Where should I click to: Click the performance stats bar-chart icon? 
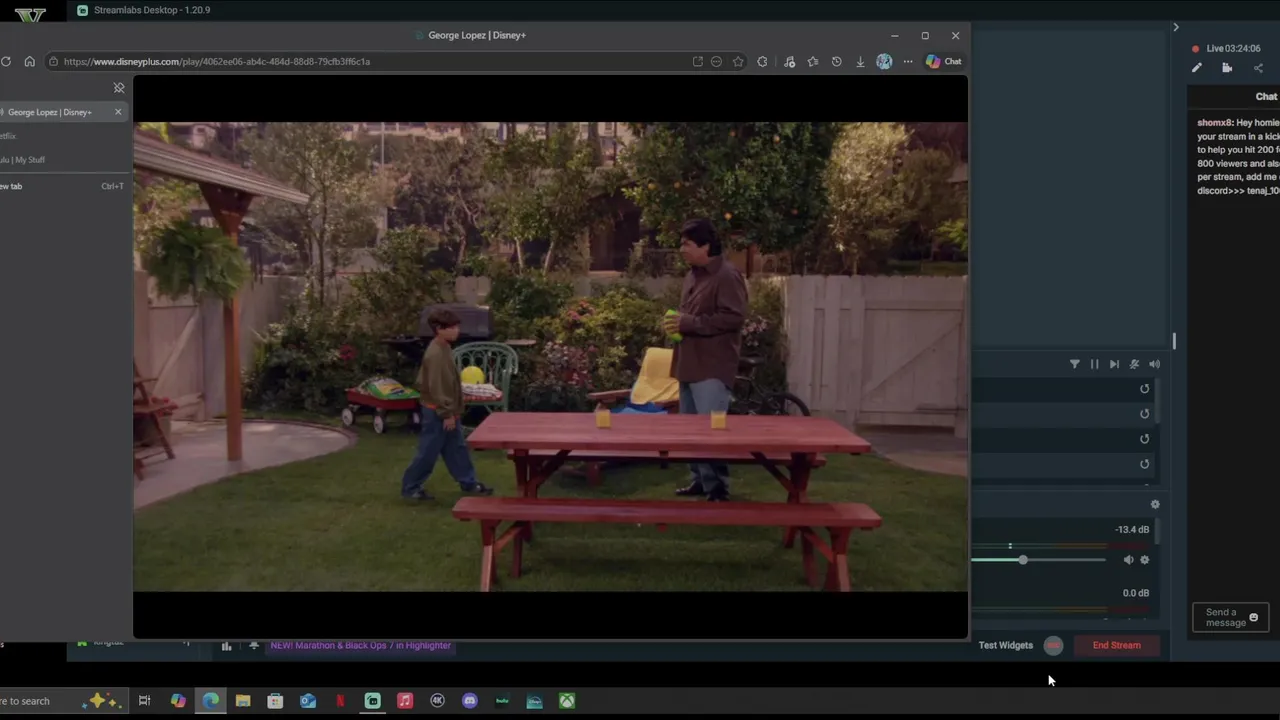point(227,646)
